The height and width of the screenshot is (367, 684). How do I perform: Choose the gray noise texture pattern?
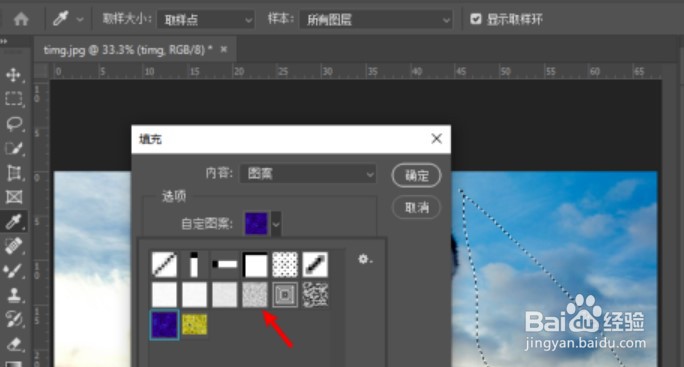click(255, 295)
